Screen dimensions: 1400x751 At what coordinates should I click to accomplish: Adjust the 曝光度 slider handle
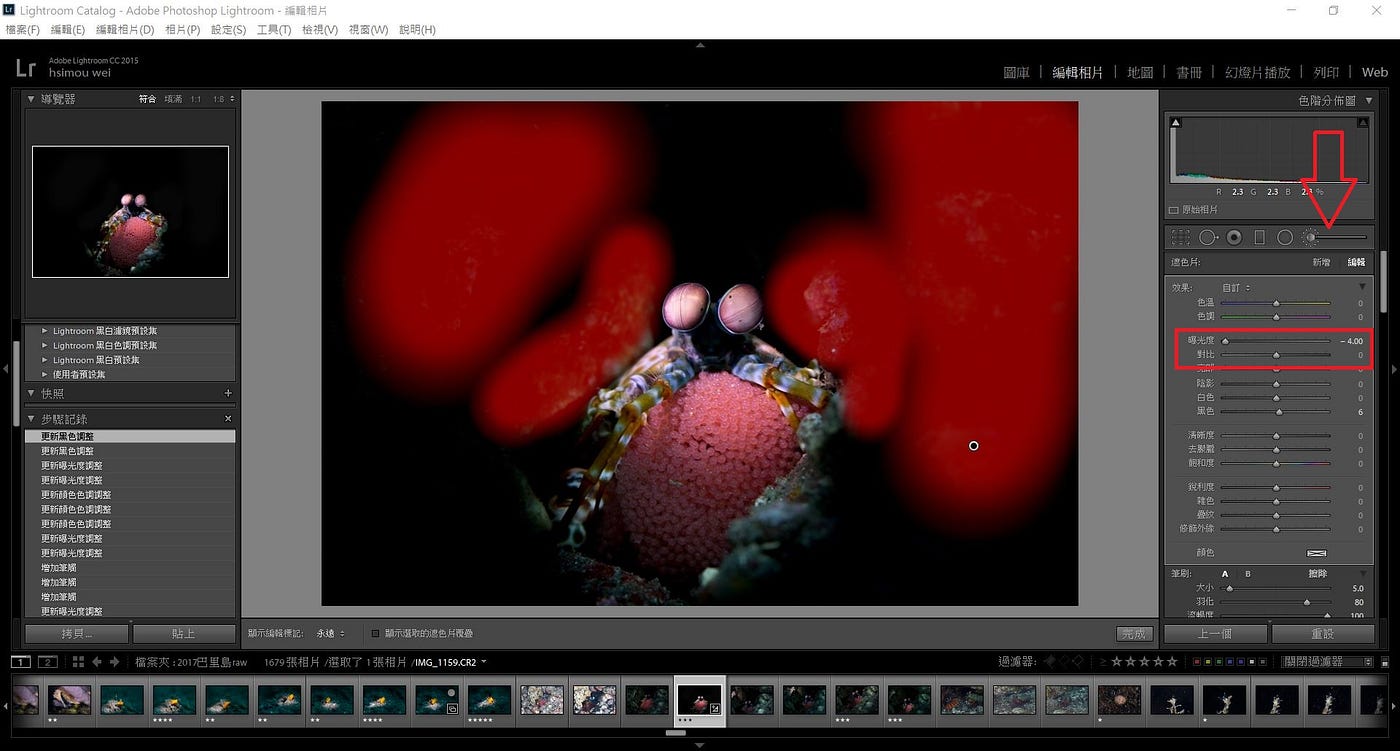1225,341
